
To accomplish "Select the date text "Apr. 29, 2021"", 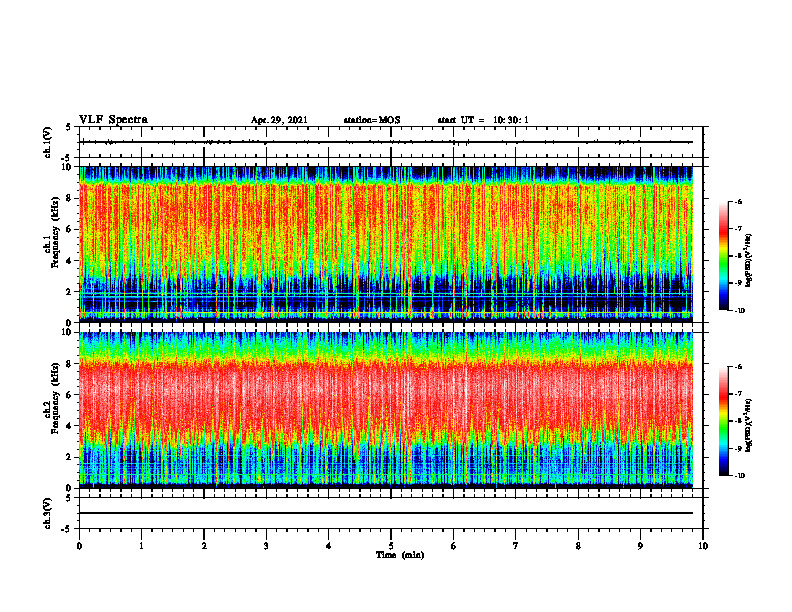I will tap(279, 120).
